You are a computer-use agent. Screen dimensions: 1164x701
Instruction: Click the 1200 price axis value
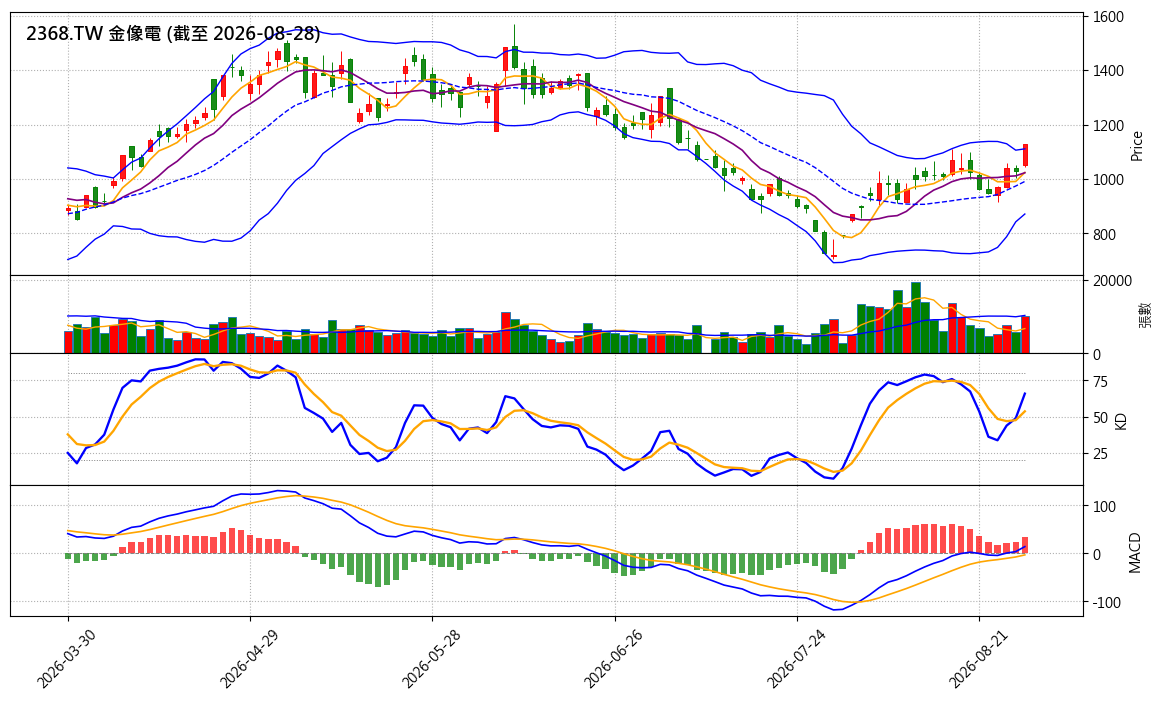click(x=1108, y=125)
